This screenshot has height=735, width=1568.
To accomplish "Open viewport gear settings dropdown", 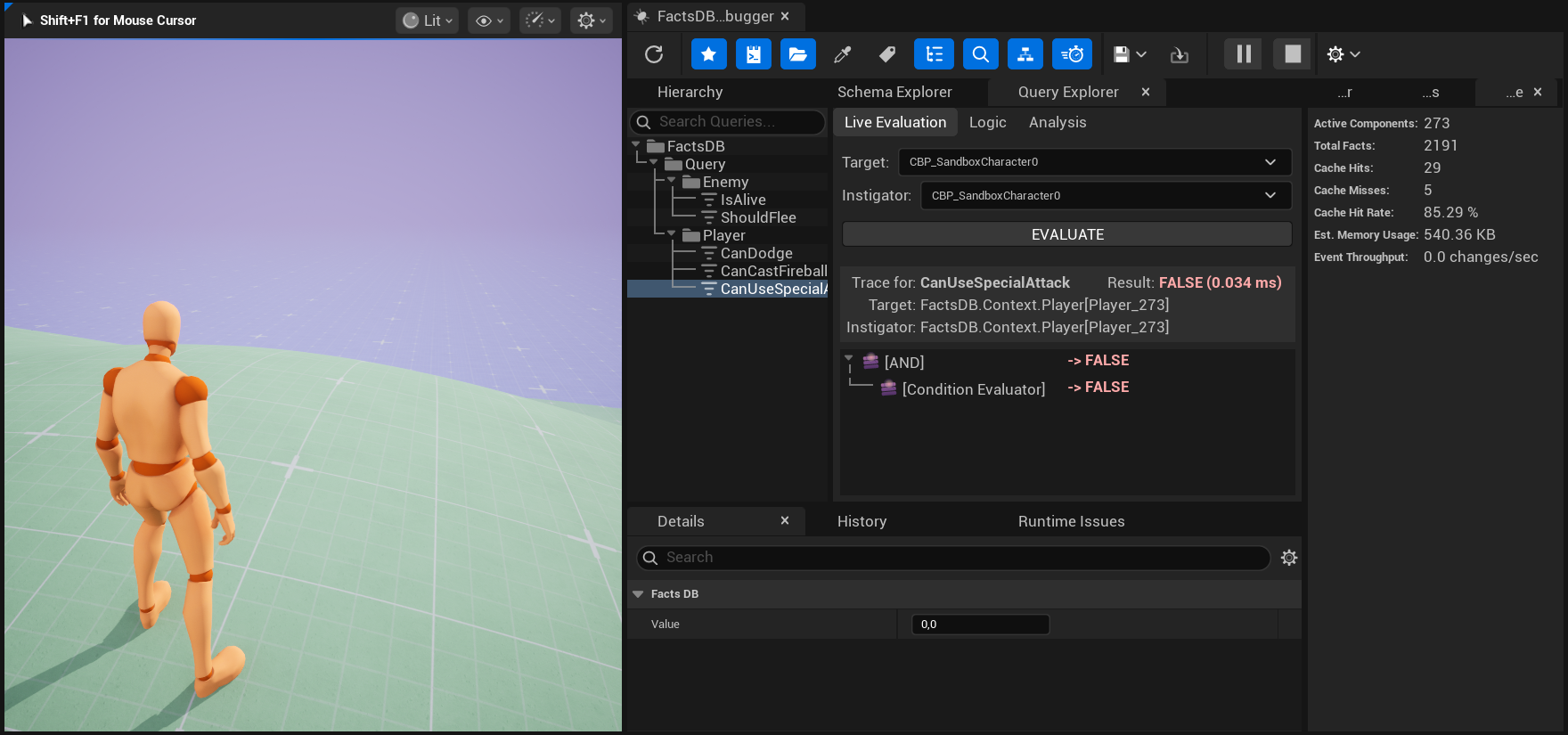I will (592, 20).
